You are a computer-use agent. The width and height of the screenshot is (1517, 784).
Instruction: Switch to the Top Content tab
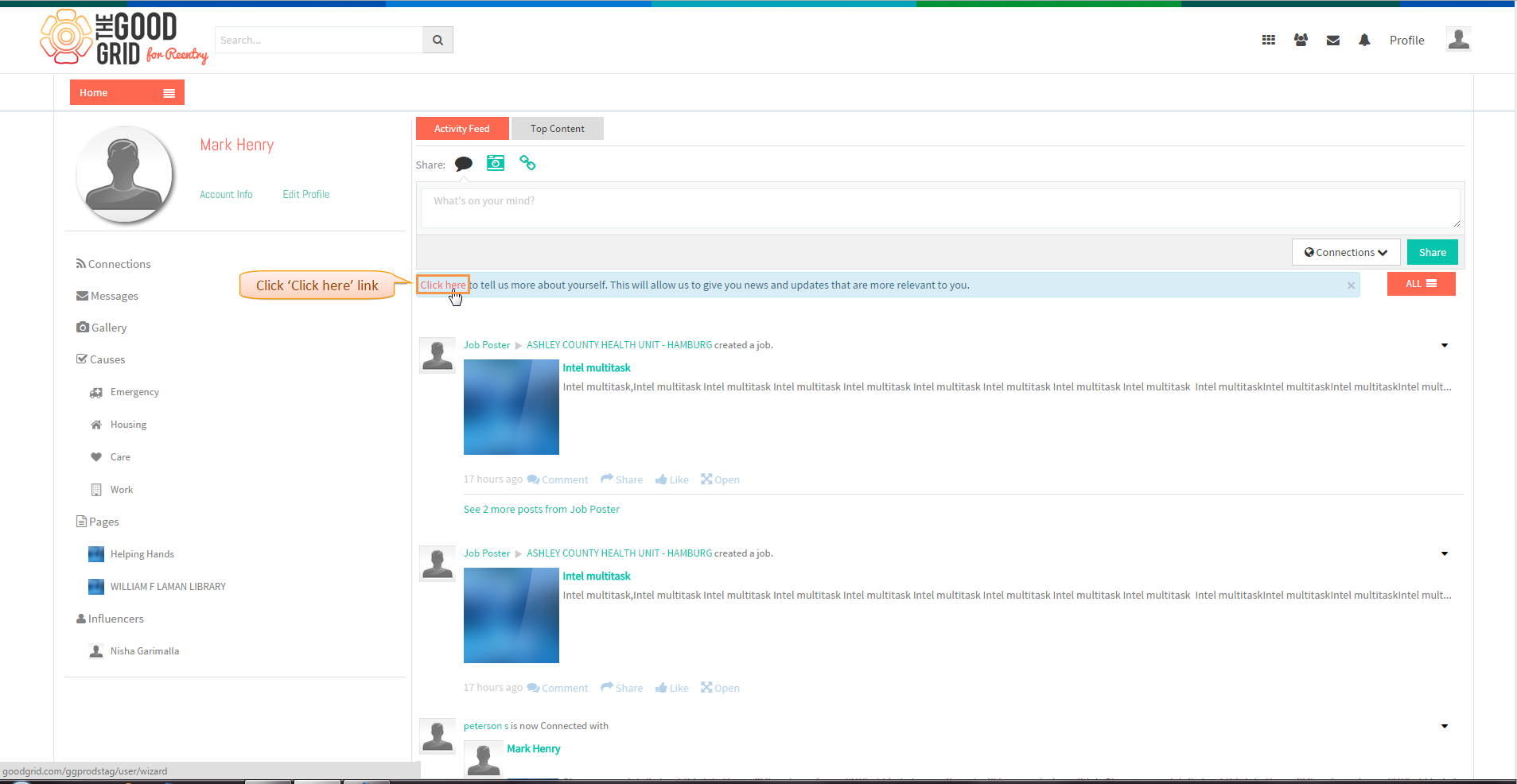click(x=557, y=129)
